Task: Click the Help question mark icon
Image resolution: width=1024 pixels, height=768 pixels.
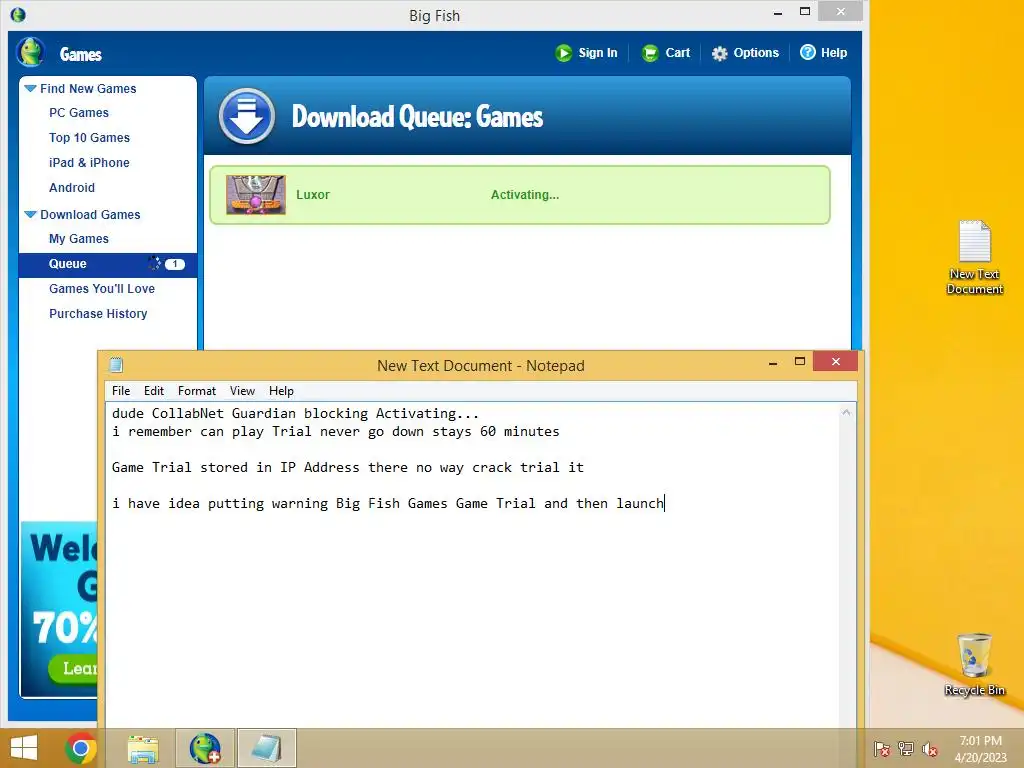Action: (x=808, y=52)
